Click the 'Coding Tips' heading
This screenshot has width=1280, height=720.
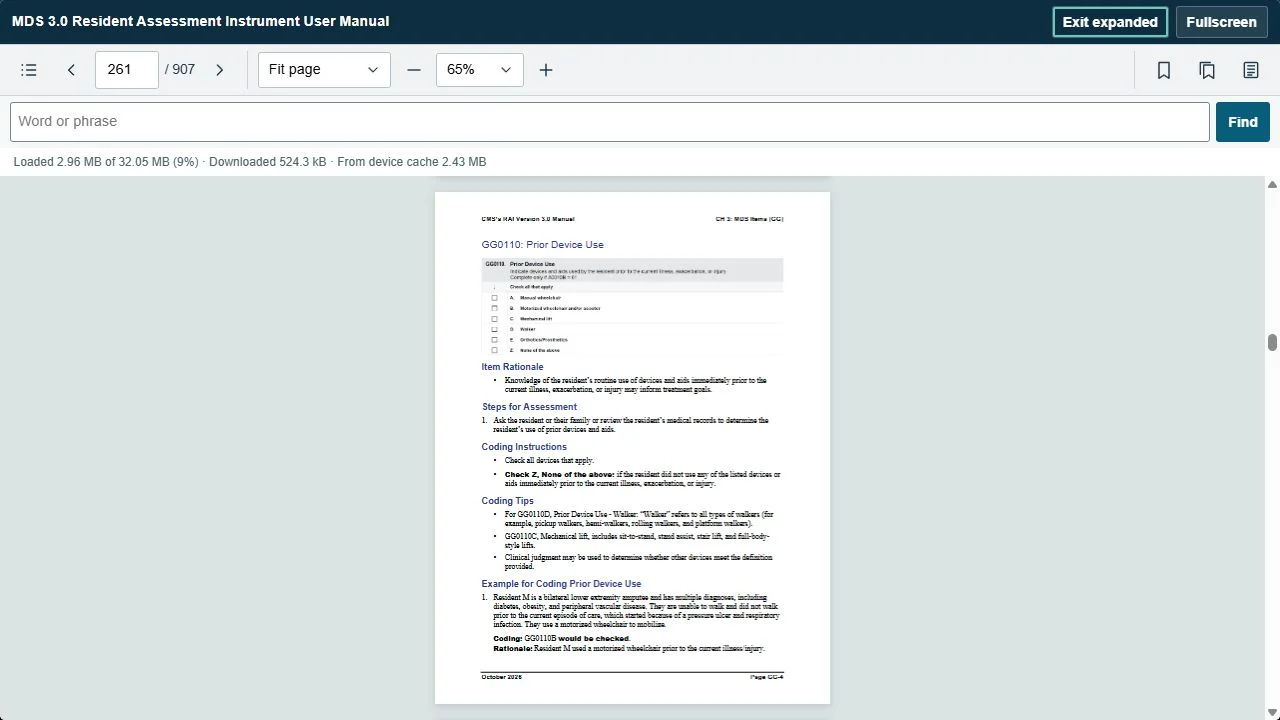pos(507,501)
